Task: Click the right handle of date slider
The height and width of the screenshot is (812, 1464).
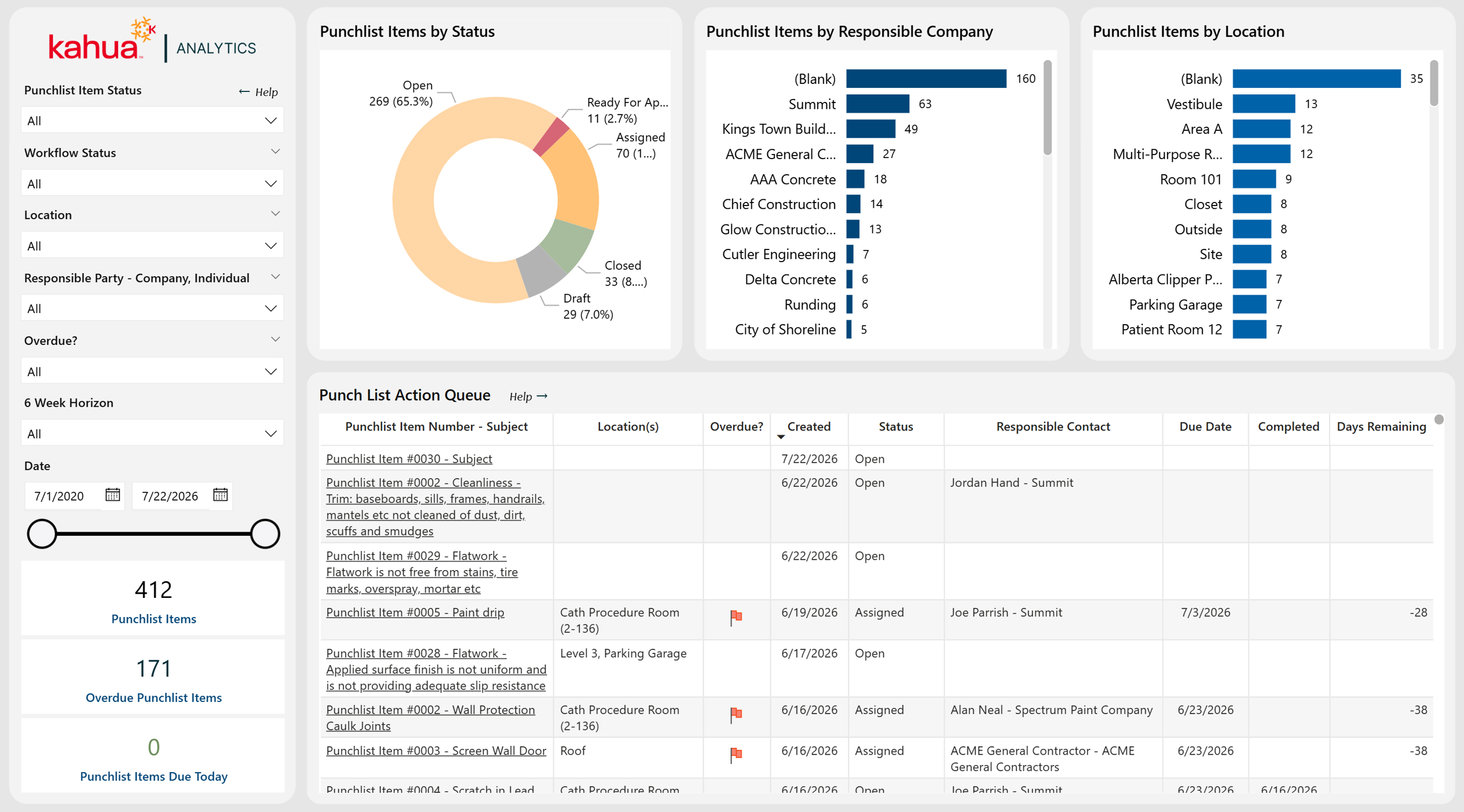Action: pyautogui.click(x=265, y=533)
